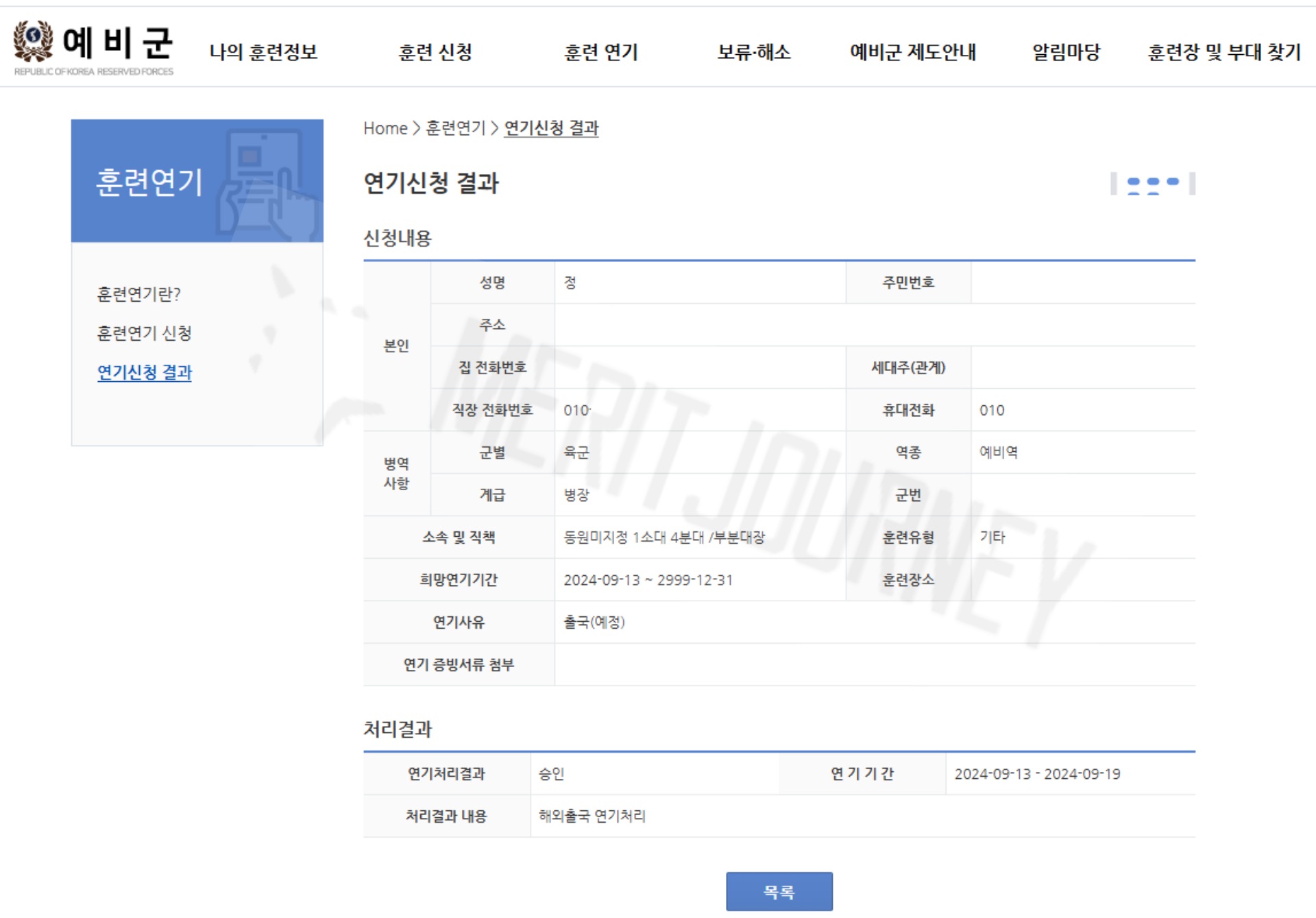Click 훈련연기 in the breadcrumb
The width and height of the screenshot is (1316, 918).
point(456,128)
